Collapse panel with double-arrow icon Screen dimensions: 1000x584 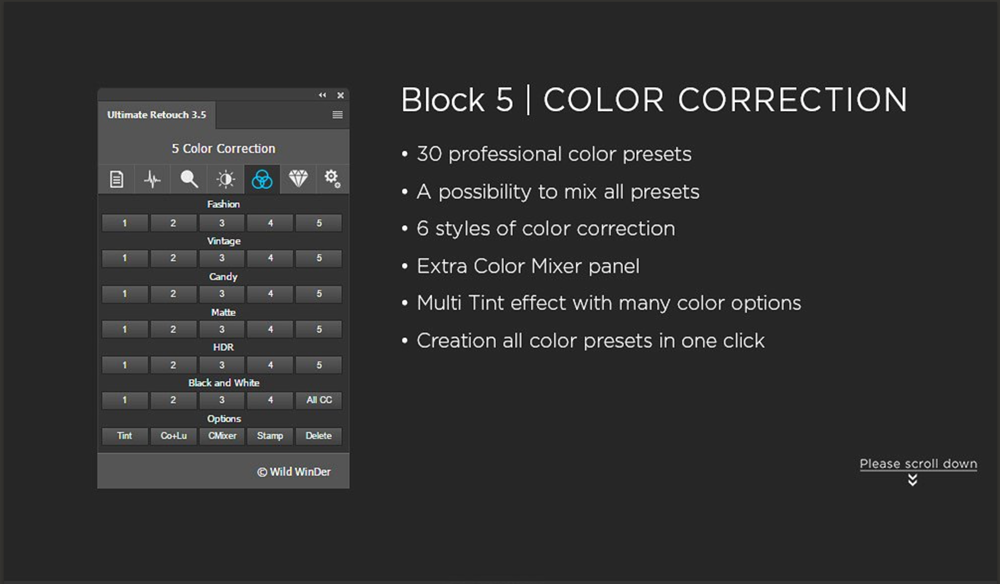(323, 95)
